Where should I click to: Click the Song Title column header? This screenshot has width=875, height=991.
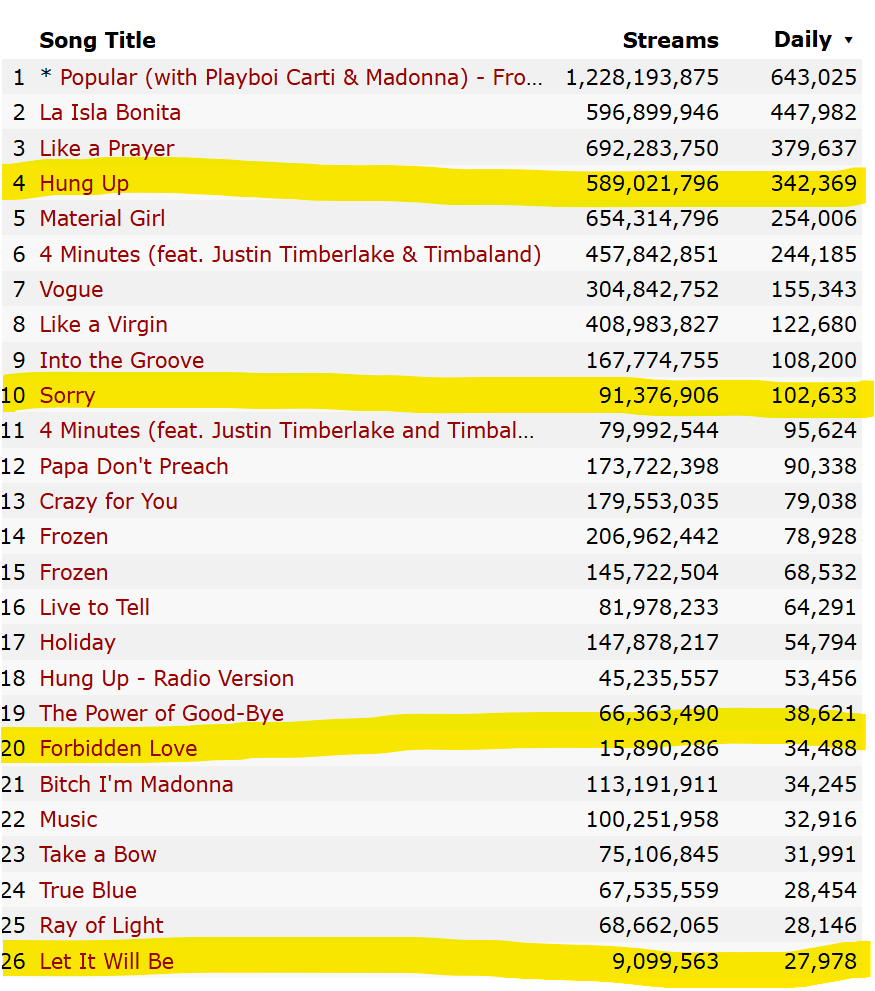click(97, 41)
